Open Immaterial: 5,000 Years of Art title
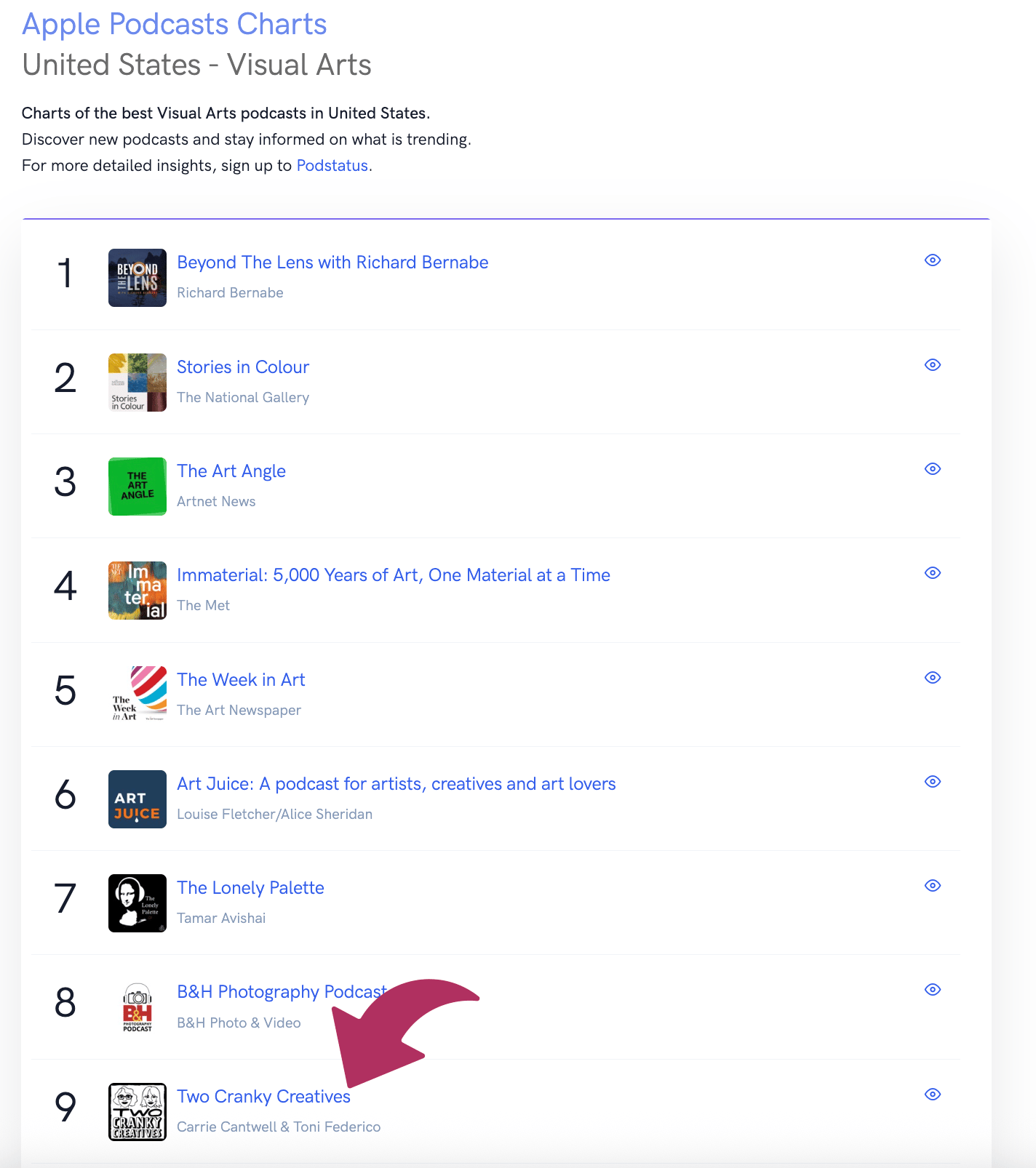Viewport: 1036px width, 1168px height. coord(394,575)
